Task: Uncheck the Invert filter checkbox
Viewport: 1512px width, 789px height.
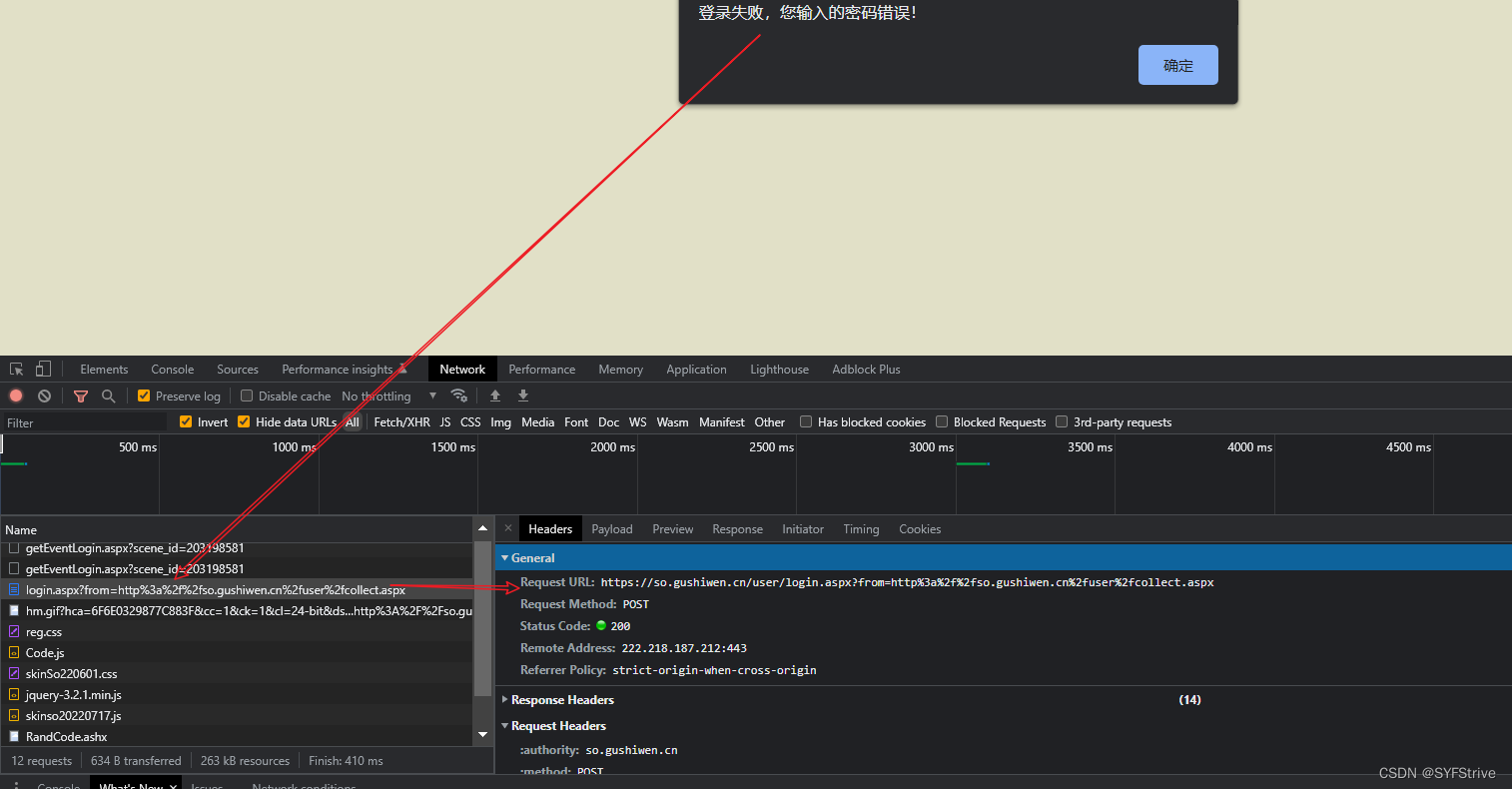Action: (x=186, y=421)
